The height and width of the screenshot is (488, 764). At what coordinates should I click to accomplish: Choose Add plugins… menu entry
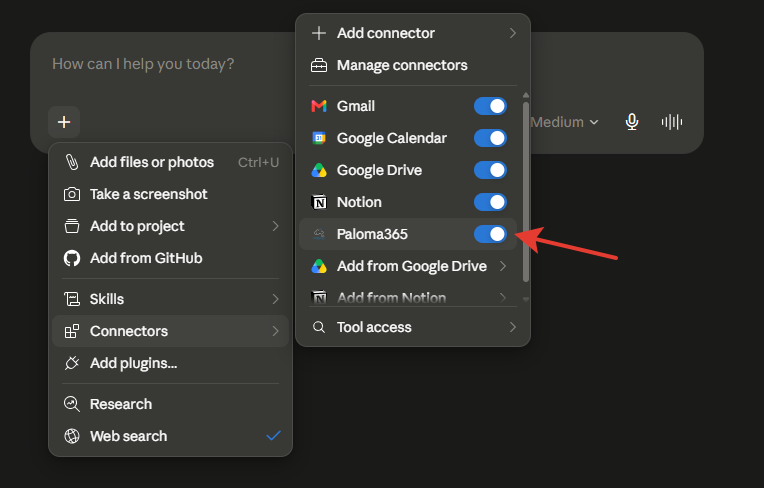point(170,363)
